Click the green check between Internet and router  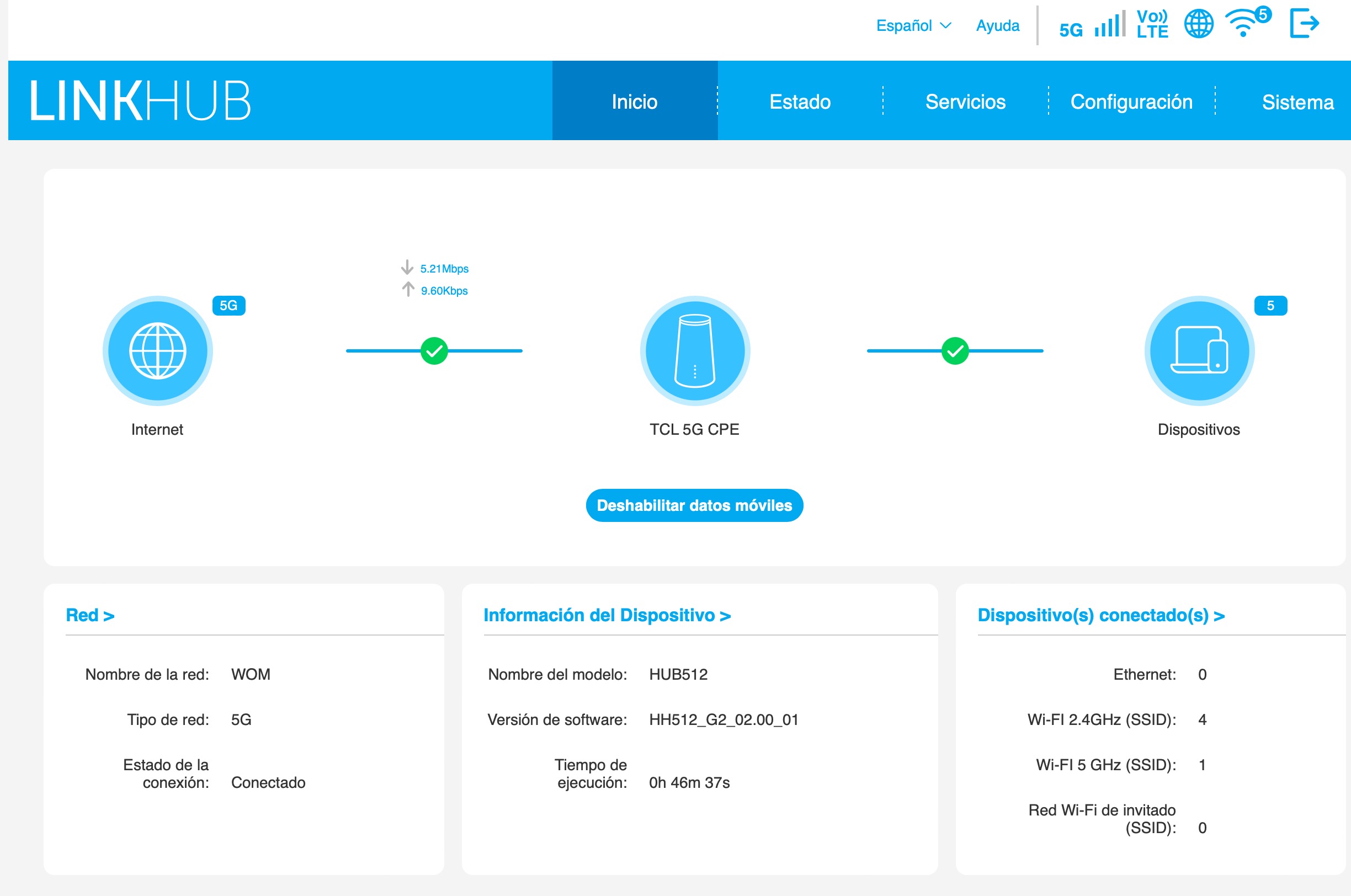coord(434,351)
